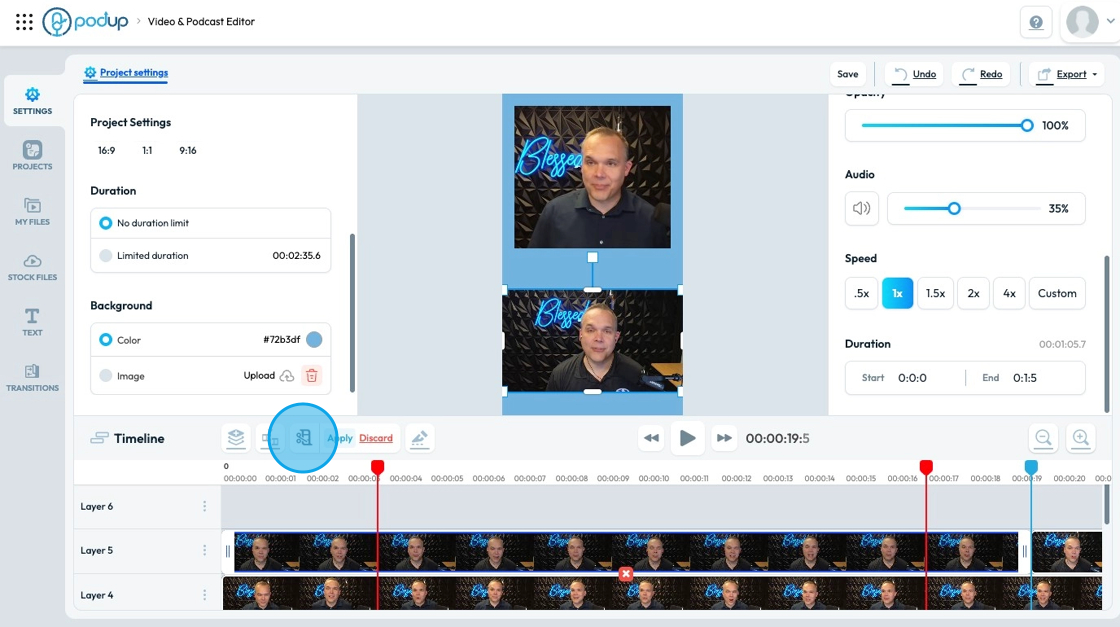This screenshot has width=1120, height=627.
Task: Set speed to 2x
Action: 974,294
